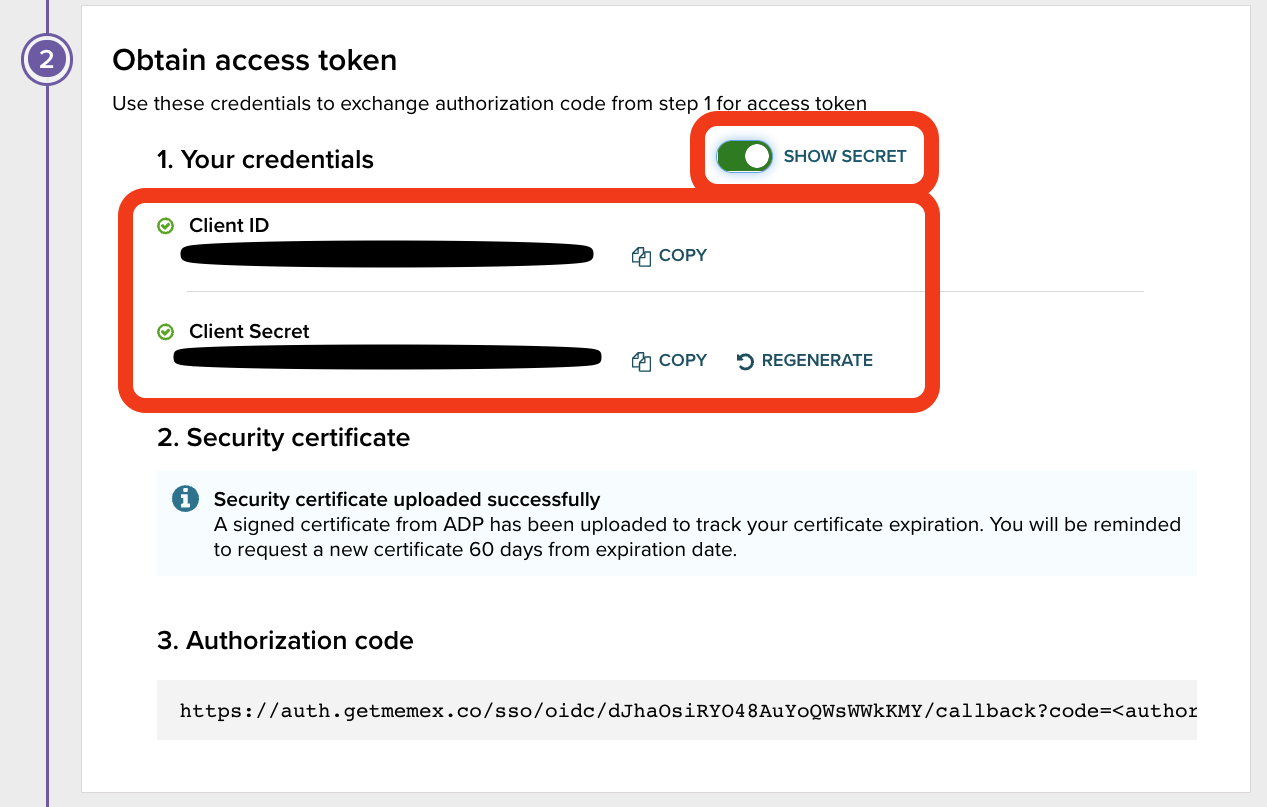
Task: Click the Your credentials section heading
Action: 265,160
